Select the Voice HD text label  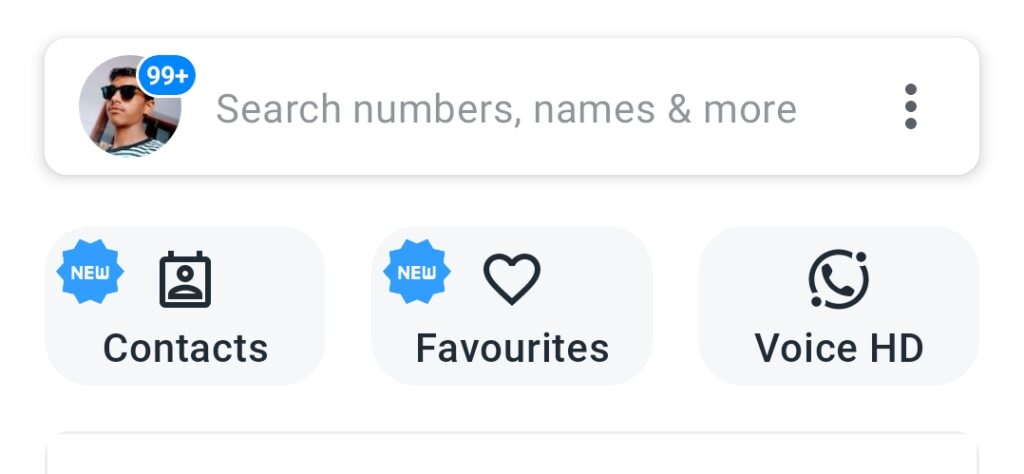click(x=839, y=348)
